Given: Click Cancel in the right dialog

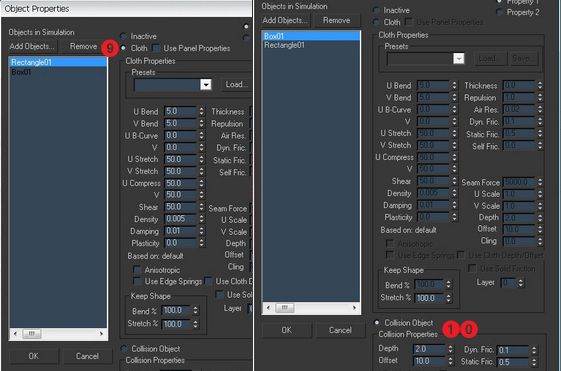Looking at the screenshot, I should tap(340, 330).
